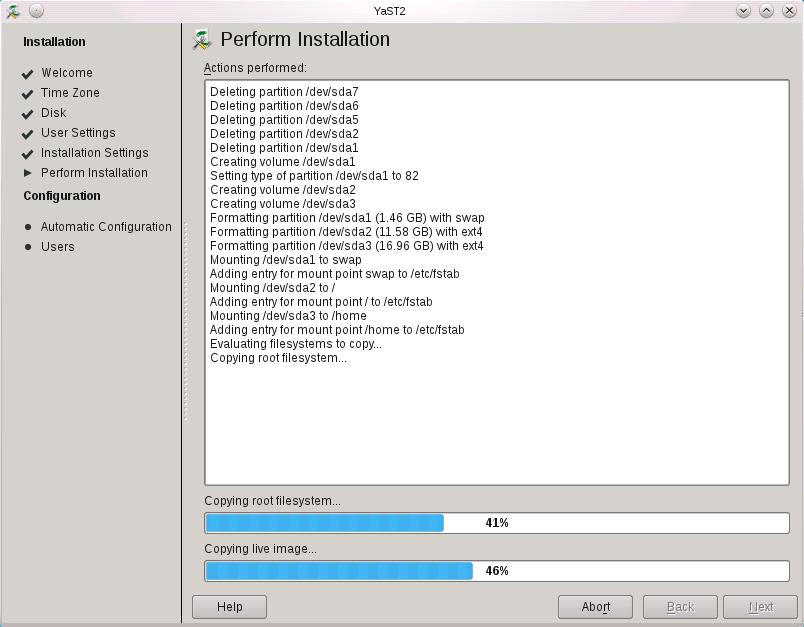Select Users under Configuration

tap(59, 247)
